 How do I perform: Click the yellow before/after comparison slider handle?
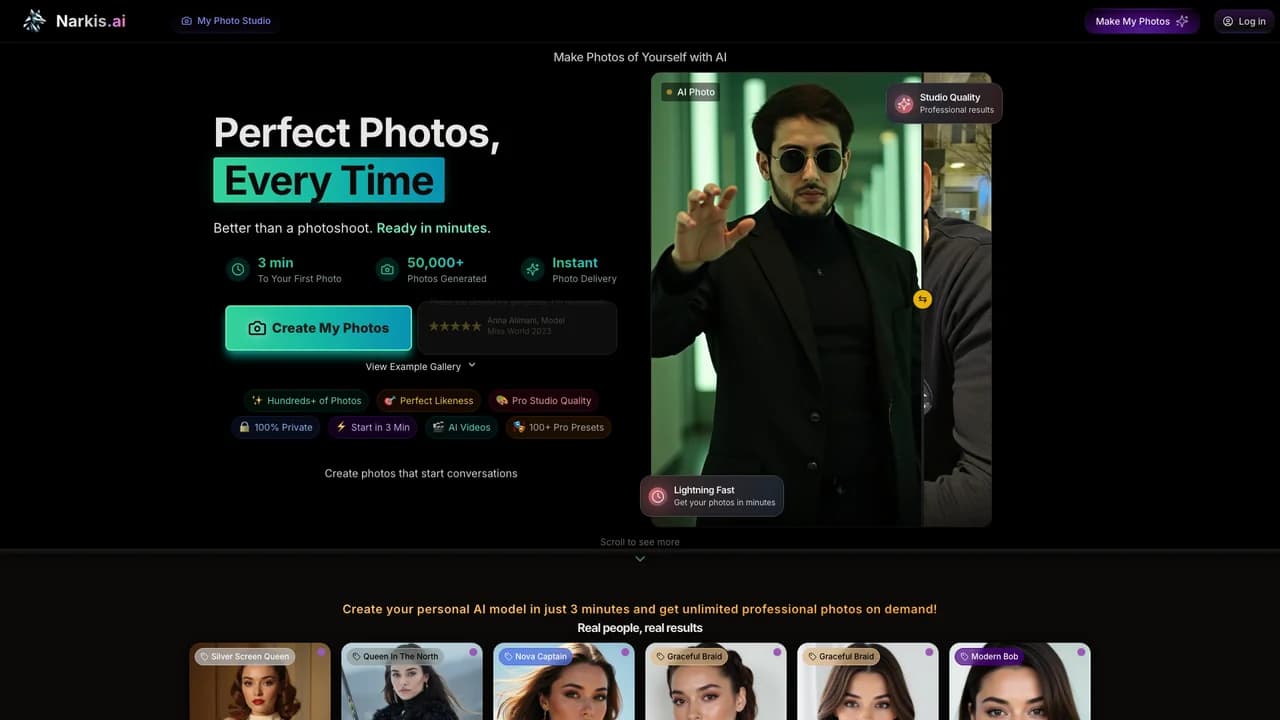pyautogui.click(x=922, y=299)
